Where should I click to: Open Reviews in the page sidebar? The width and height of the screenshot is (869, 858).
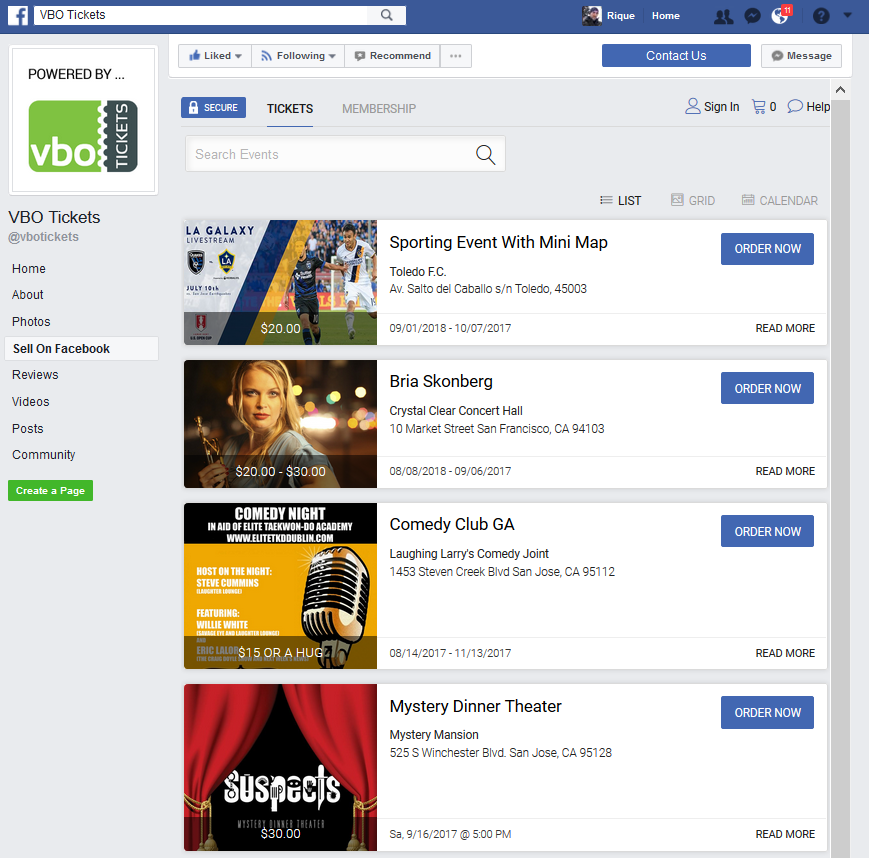(x=35, y=375)
